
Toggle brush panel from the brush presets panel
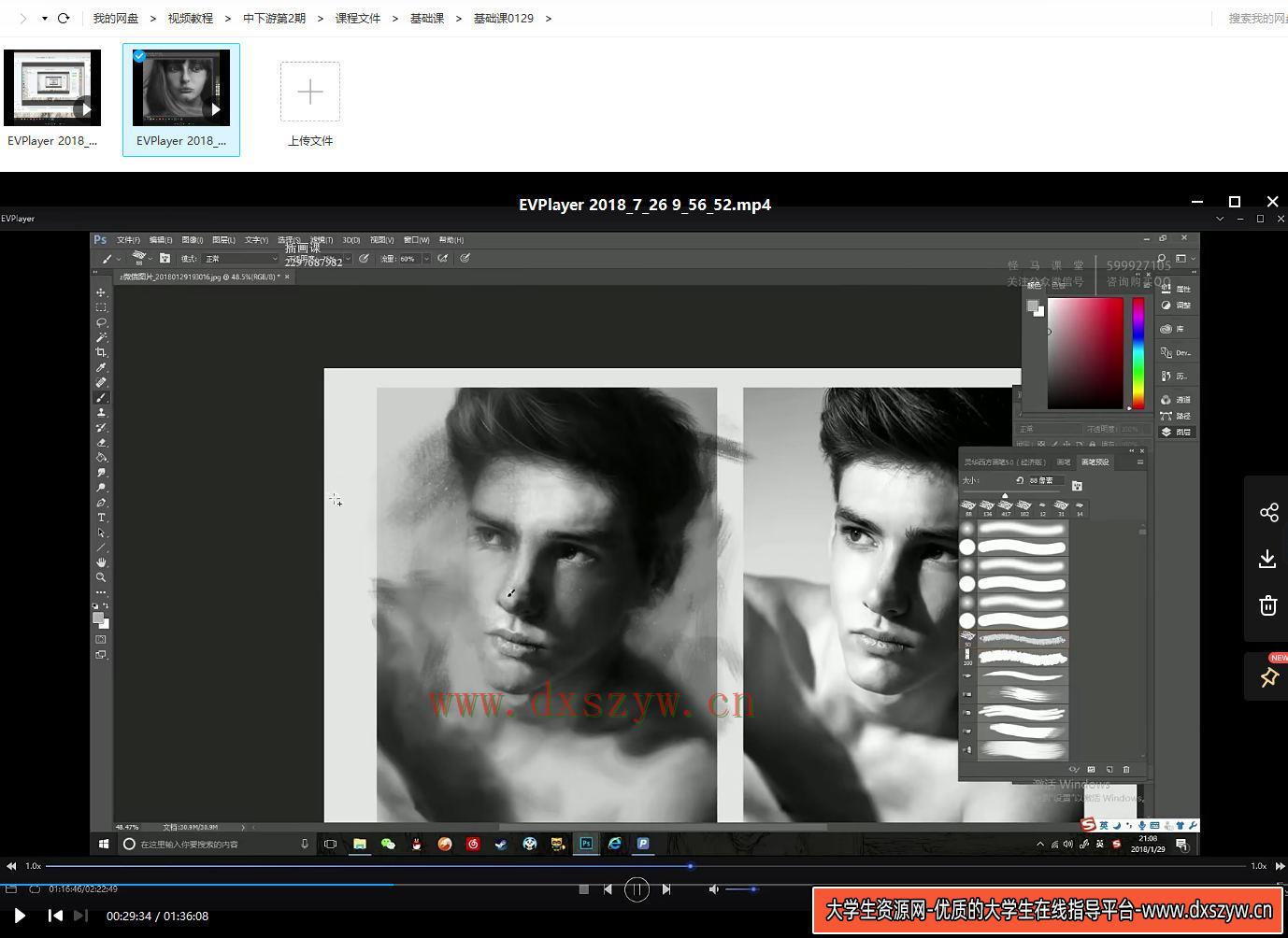(x=1077, y=485)
